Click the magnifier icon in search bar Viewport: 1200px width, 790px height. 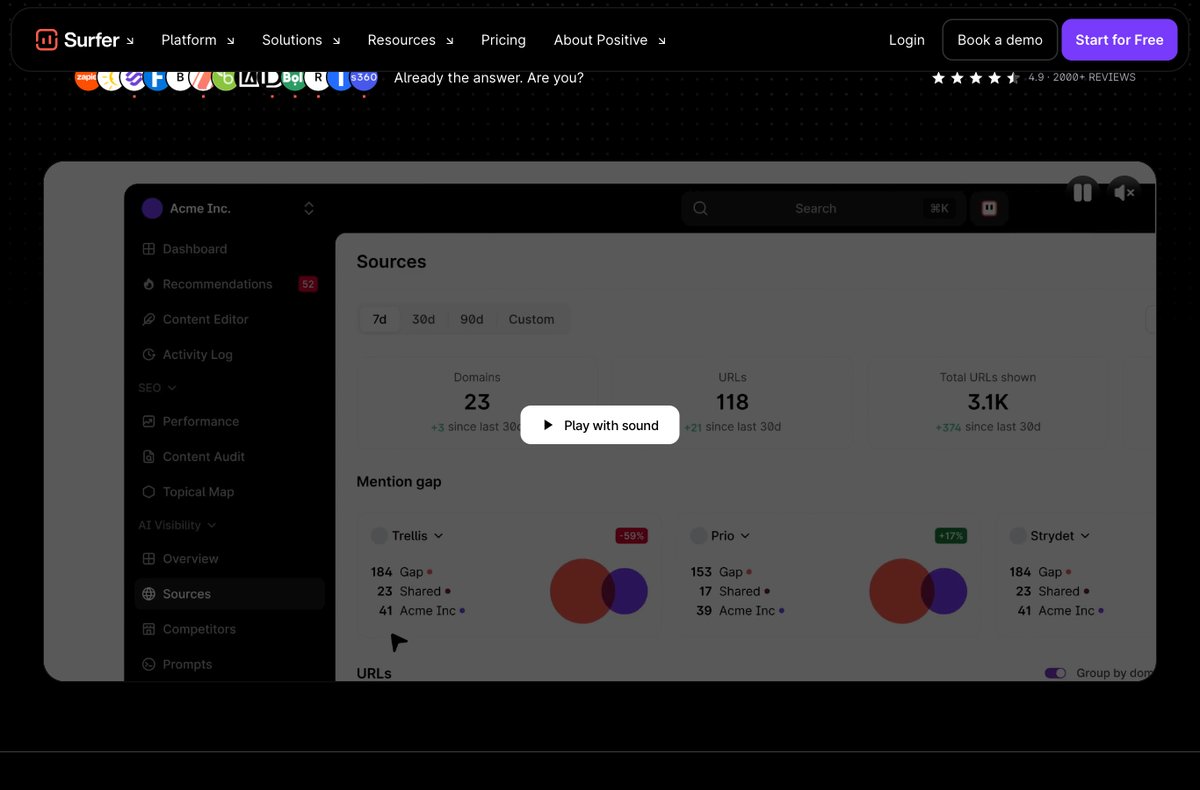[x=700, y=208]
